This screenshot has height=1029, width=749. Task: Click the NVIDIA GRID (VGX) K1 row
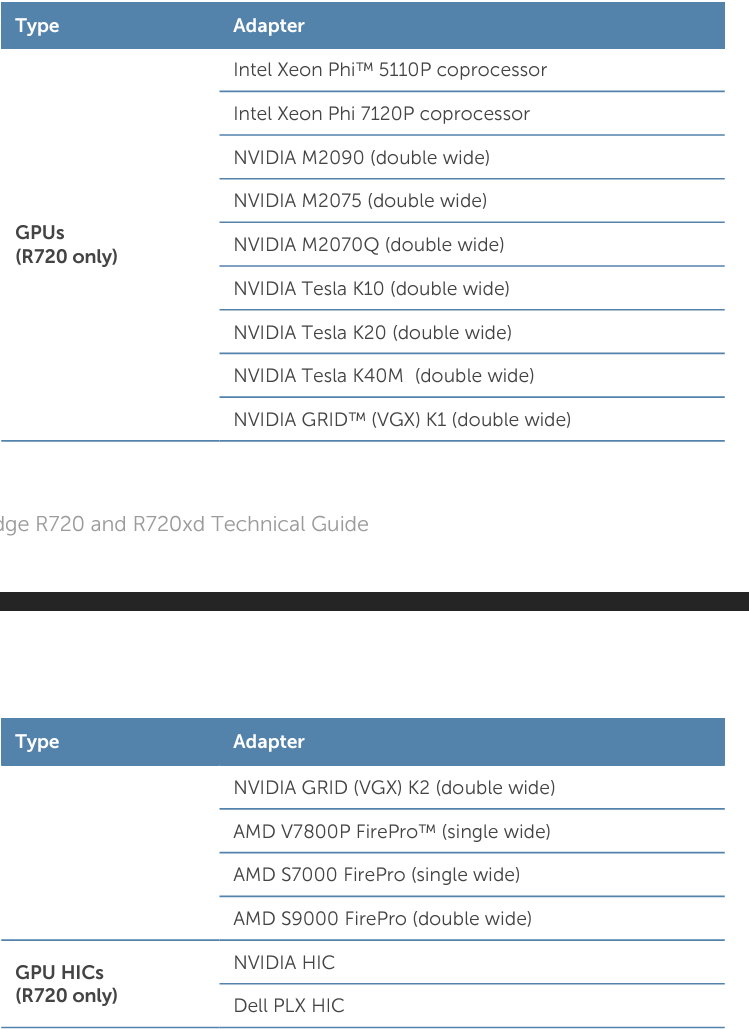[402, 420]
